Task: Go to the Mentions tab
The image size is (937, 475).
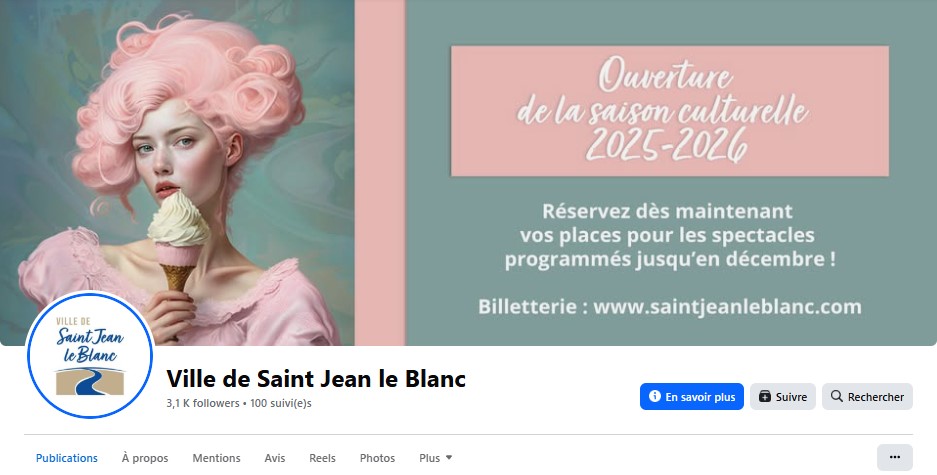Action: point(216,458)
